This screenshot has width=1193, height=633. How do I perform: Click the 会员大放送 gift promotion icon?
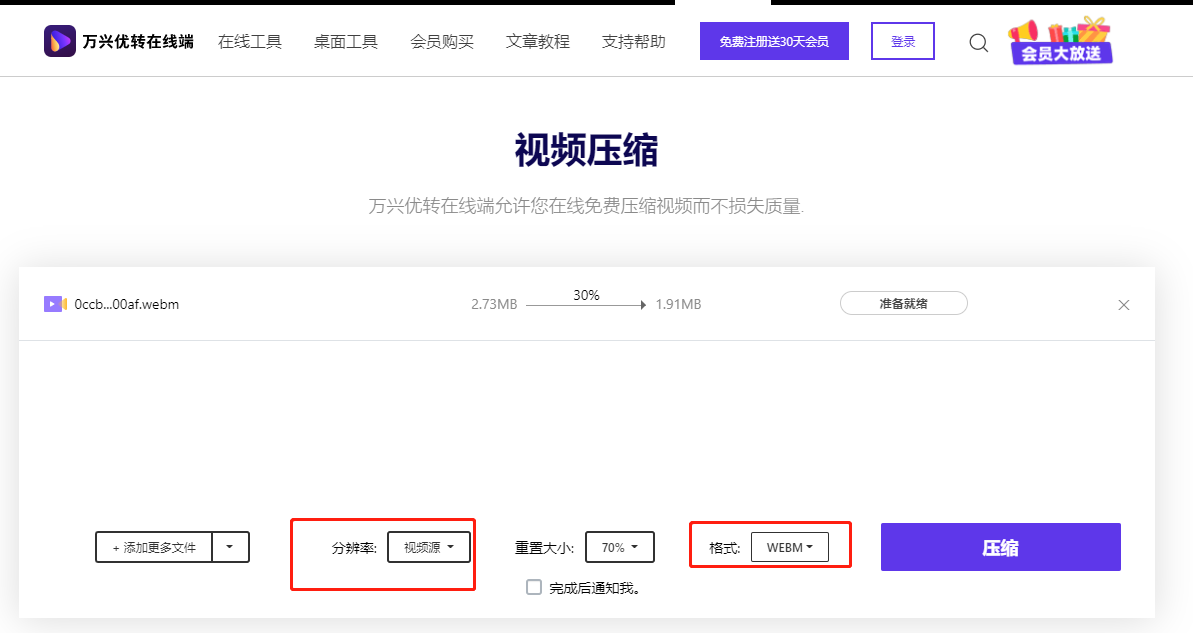[x=1059, y=42]
